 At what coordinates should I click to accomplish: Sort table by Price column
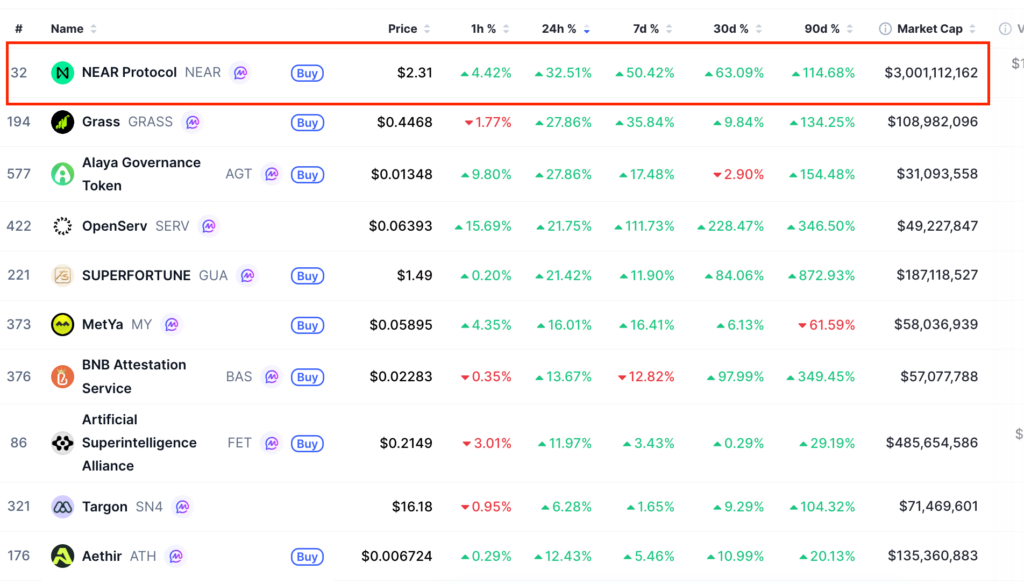pos(409,29)
